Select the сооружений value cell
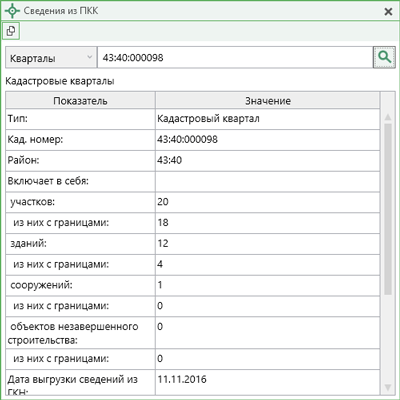This screenshot has height=400, width=400. (x=268, y=285)
